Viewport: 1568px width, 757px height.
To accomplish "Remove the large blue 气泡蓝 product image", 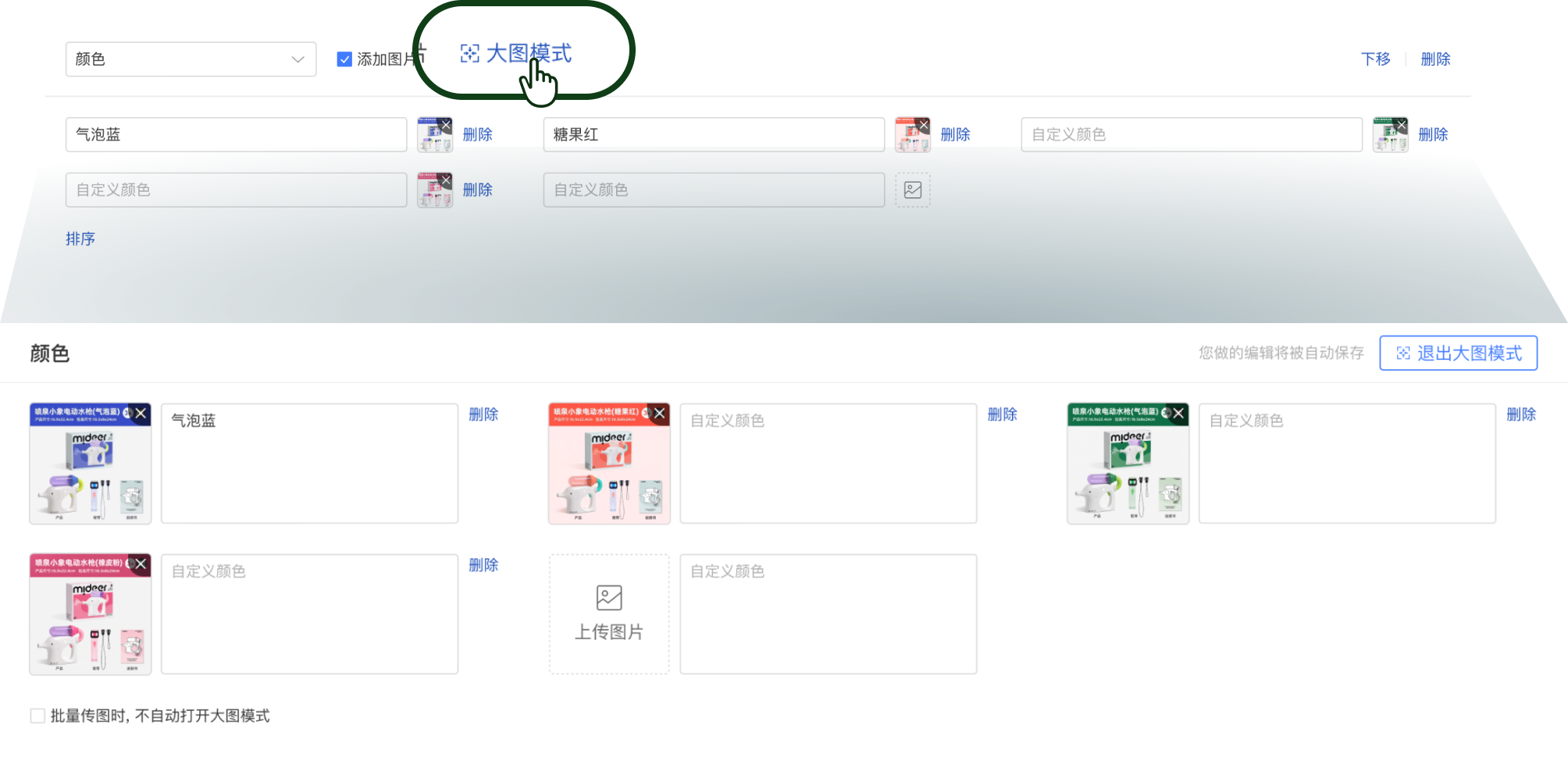I will (141, 414).
